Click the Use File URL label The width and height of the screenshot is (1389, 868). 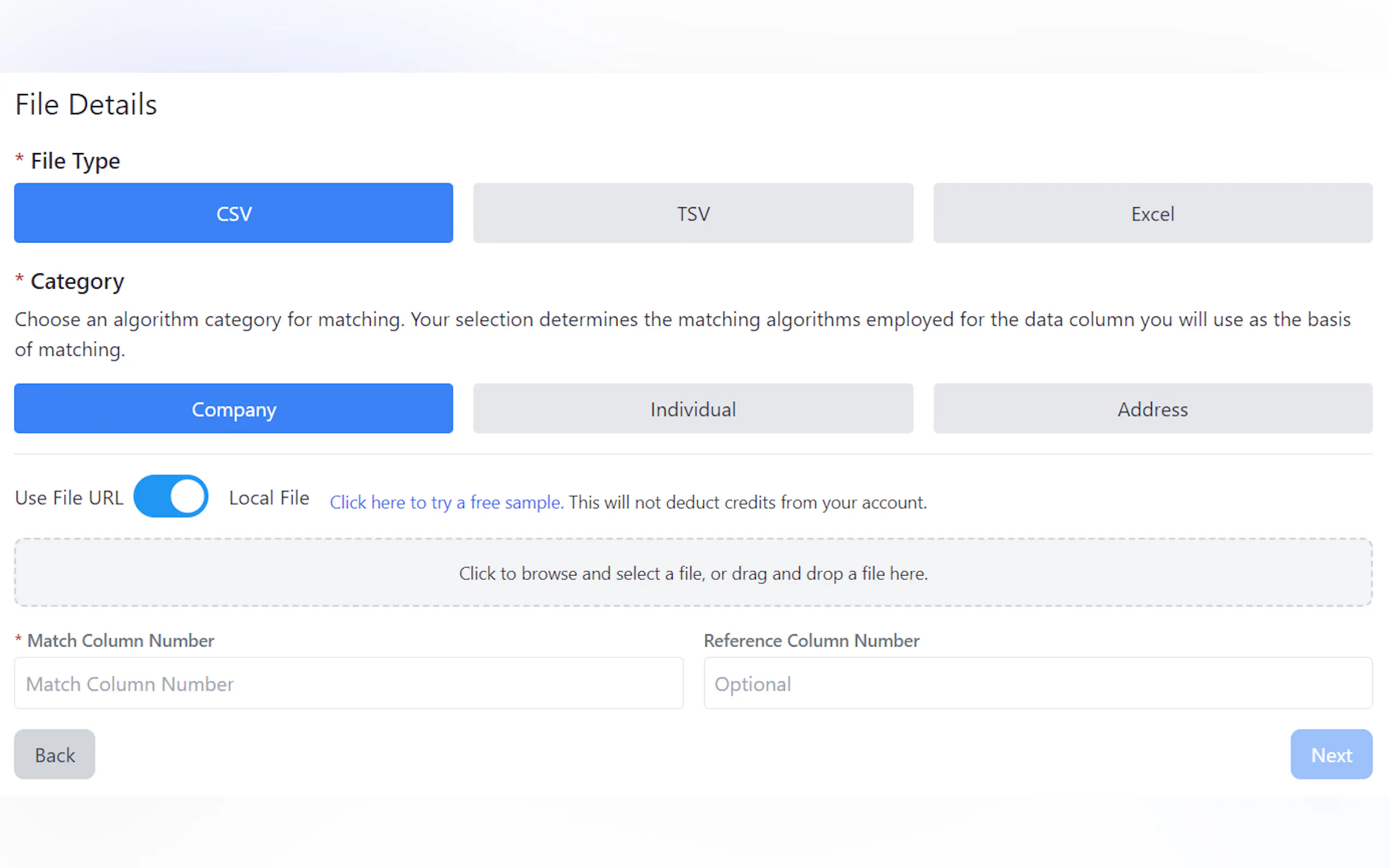click(69, 498)
